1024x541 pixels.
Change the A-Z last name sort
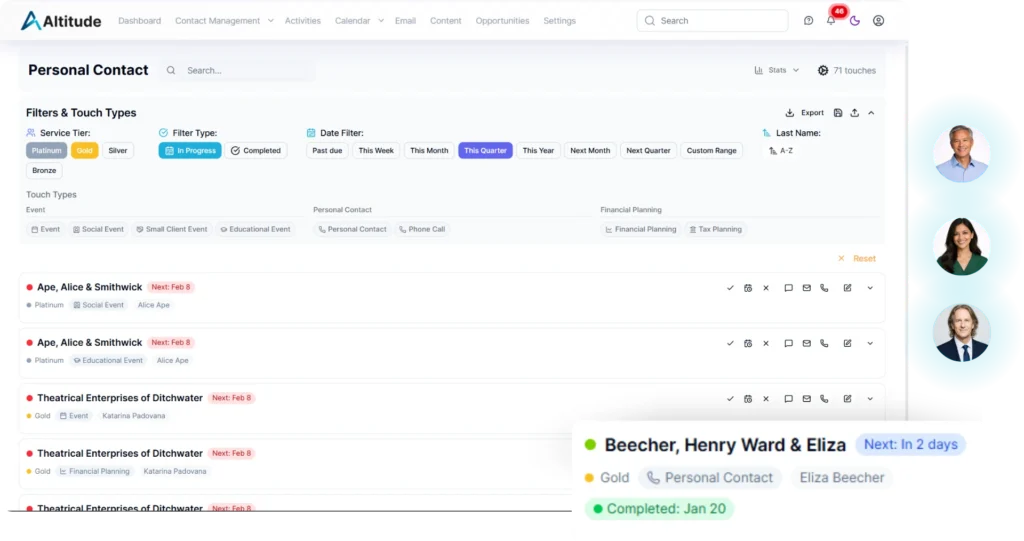tap(781, 151)
